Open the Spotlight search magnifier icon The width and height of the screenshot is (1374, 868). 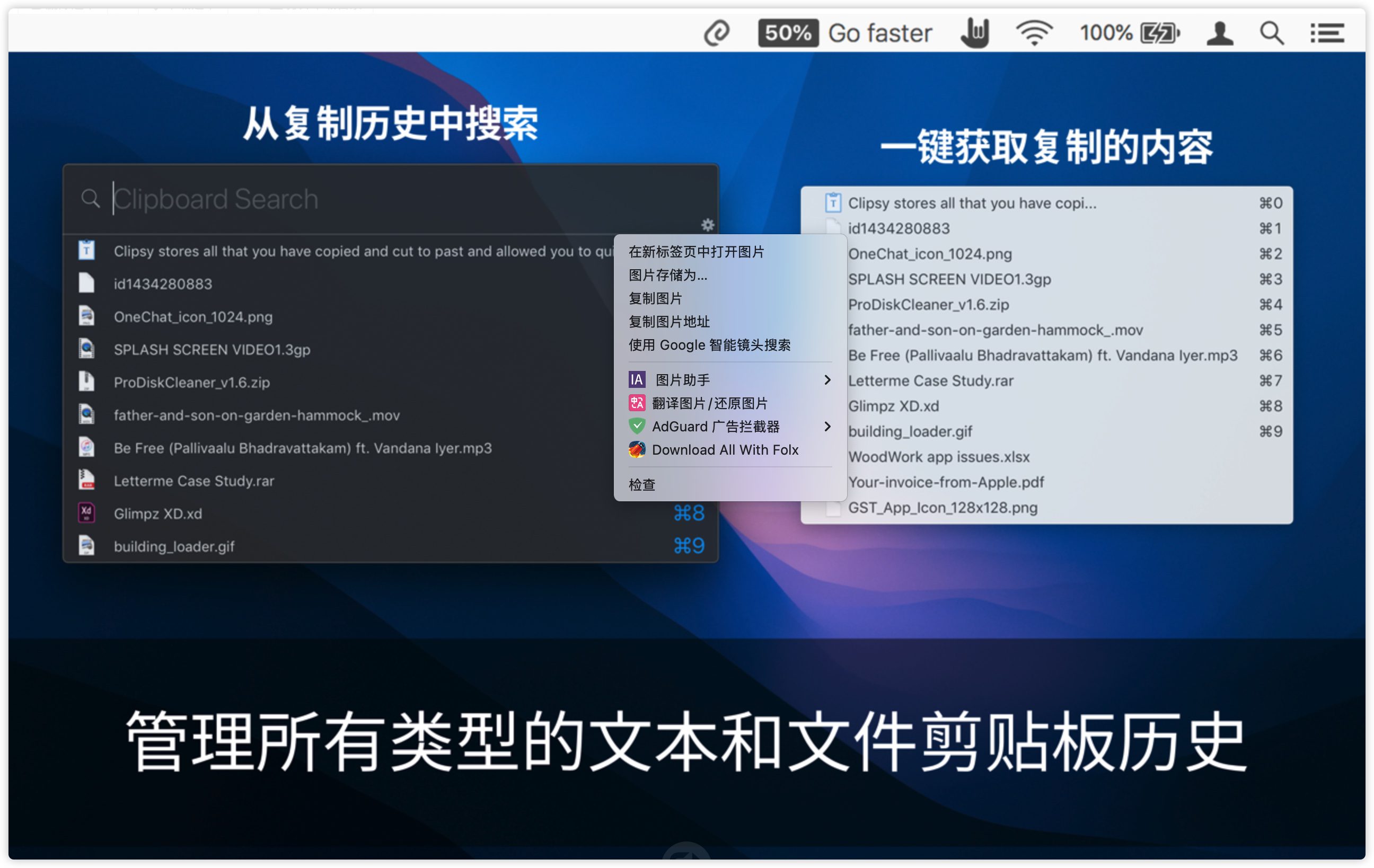[x=1271, y=32]
